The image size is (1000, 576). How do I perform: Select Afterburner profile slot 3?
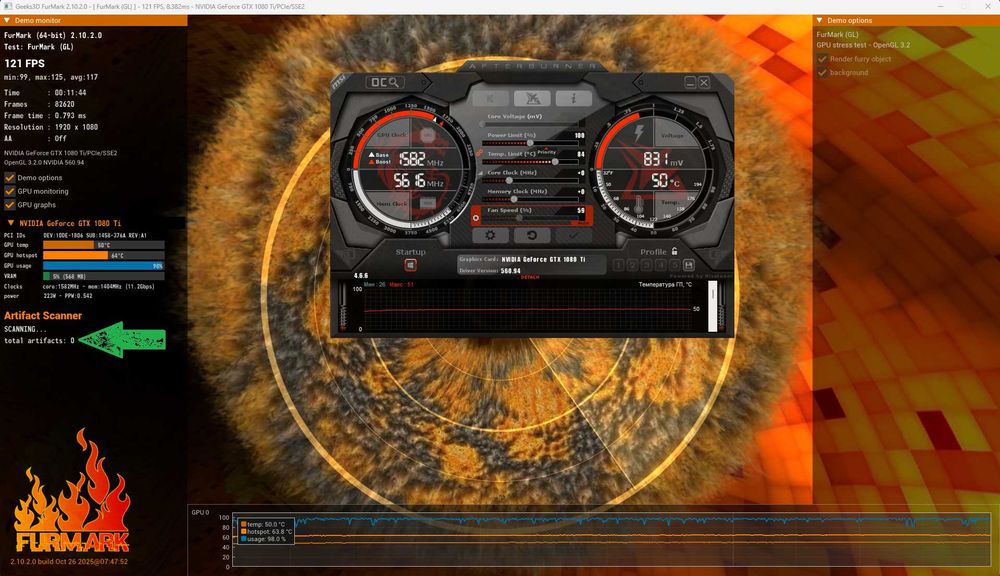pos(646,265)
